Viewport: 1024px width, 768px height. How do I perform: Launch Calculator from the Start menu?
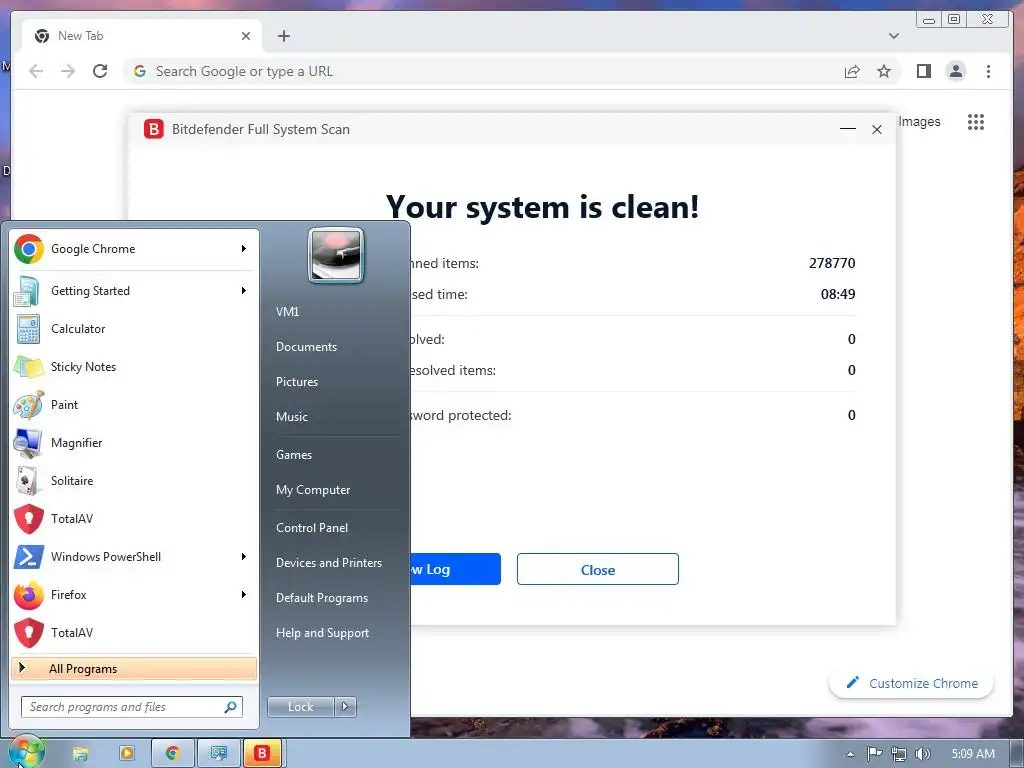click(134, 329)
